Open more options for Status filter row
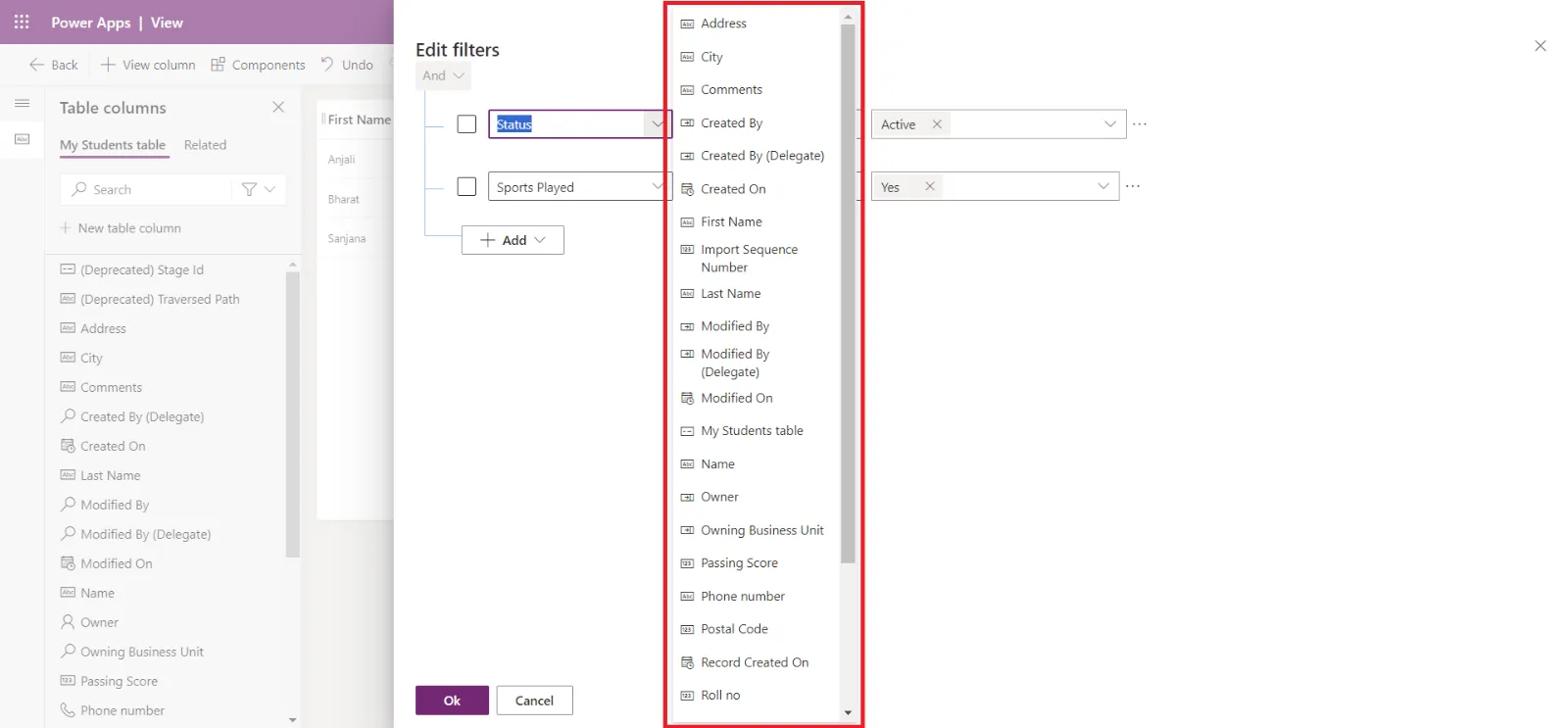 coord(1140,124)
